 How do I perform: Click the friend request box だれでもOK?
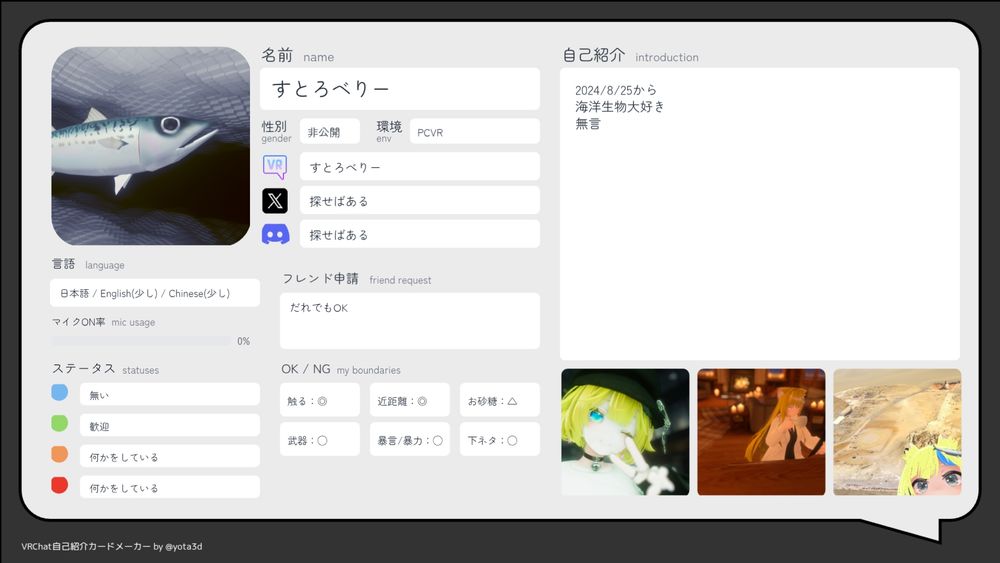coord(409,321)
